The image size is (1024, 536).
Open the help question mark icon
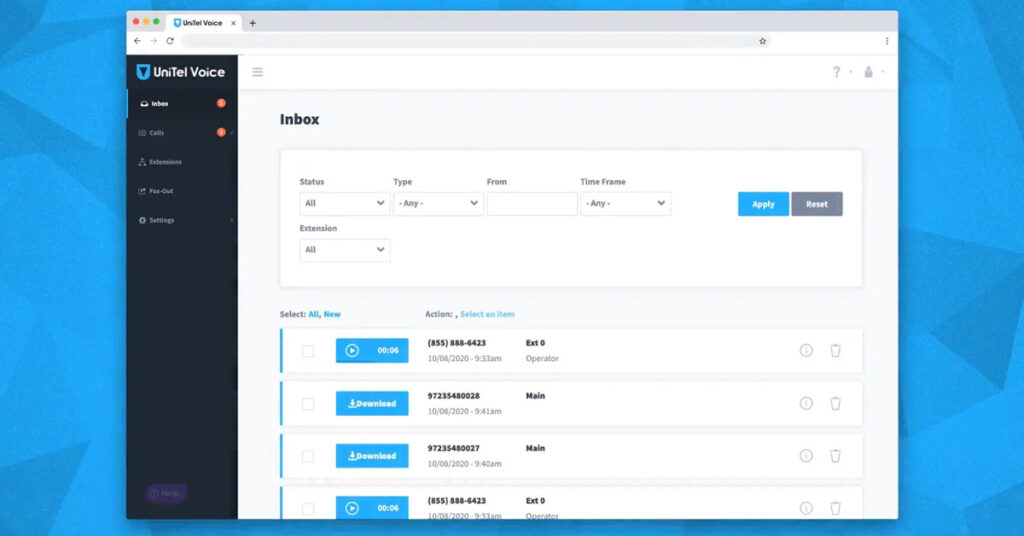click(x=837, y=72)
